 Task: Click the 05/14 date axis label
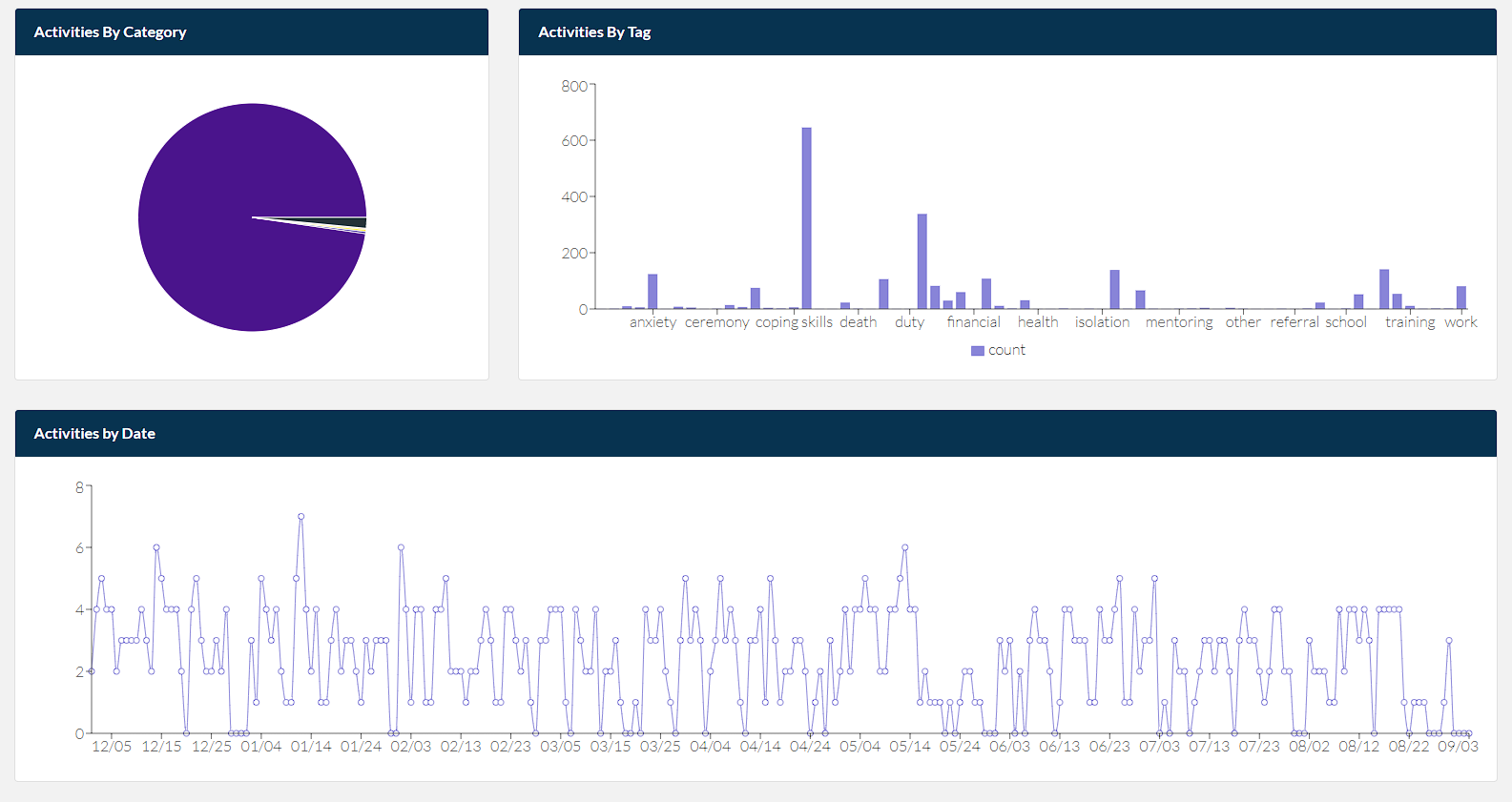pos(909,747)
